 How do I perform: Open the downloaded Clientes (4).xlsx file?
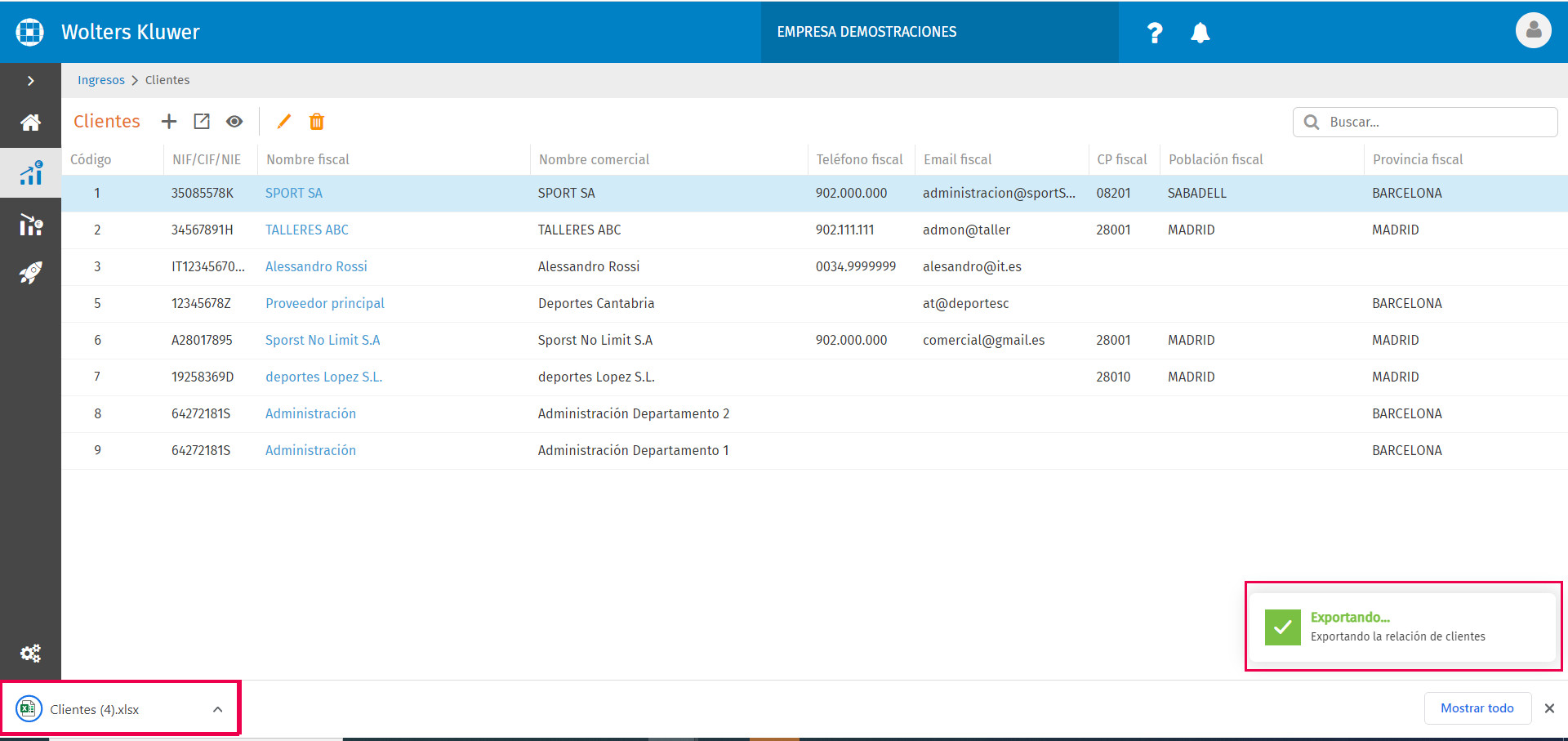tap(94, 709)
